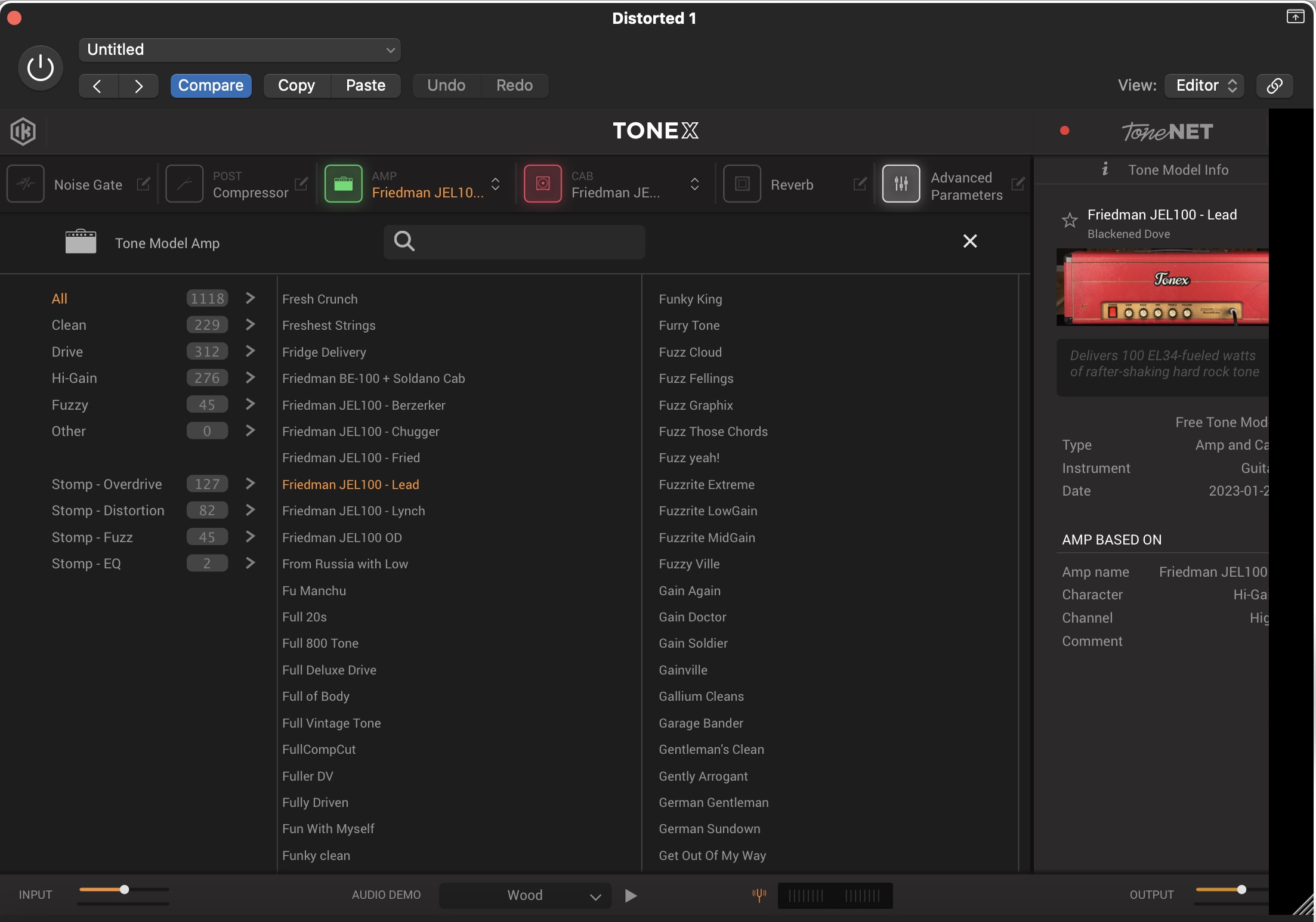Click the Undo button
The height and width of the screenshot is (922, 1316).
[x=447, y=85]
